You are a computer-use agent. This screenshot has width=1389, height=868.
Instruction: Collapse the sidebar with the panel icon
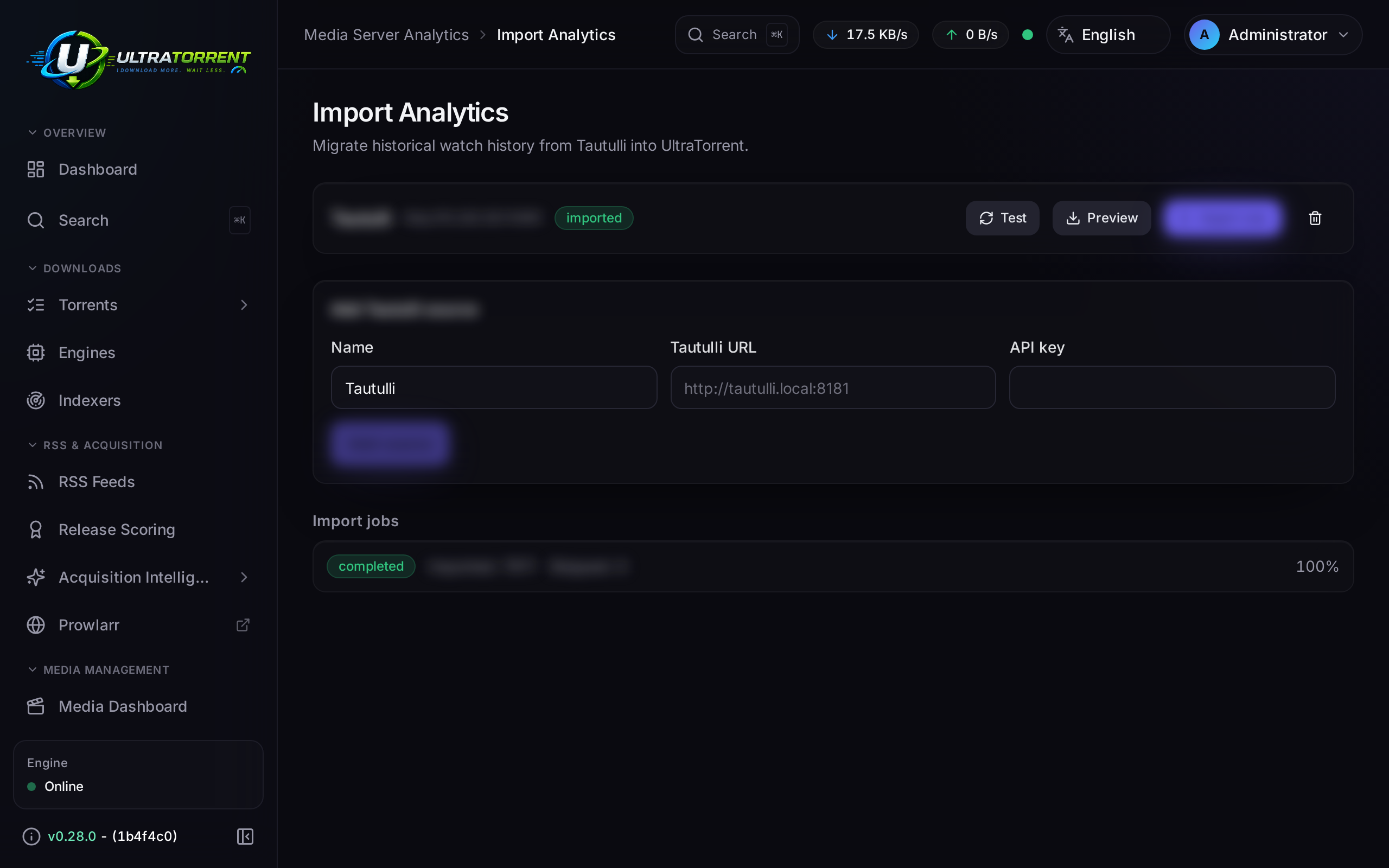coord(245,837)
